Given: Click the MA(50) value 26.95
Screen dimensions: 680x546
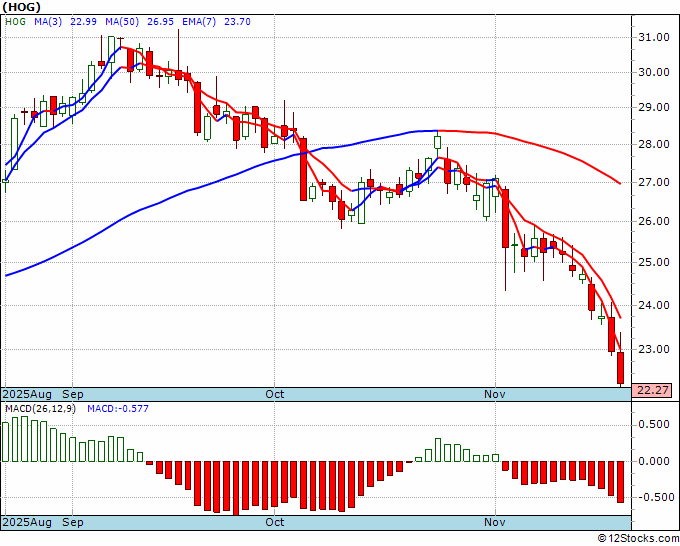Looking at the screenshot, I should point(160,22).
